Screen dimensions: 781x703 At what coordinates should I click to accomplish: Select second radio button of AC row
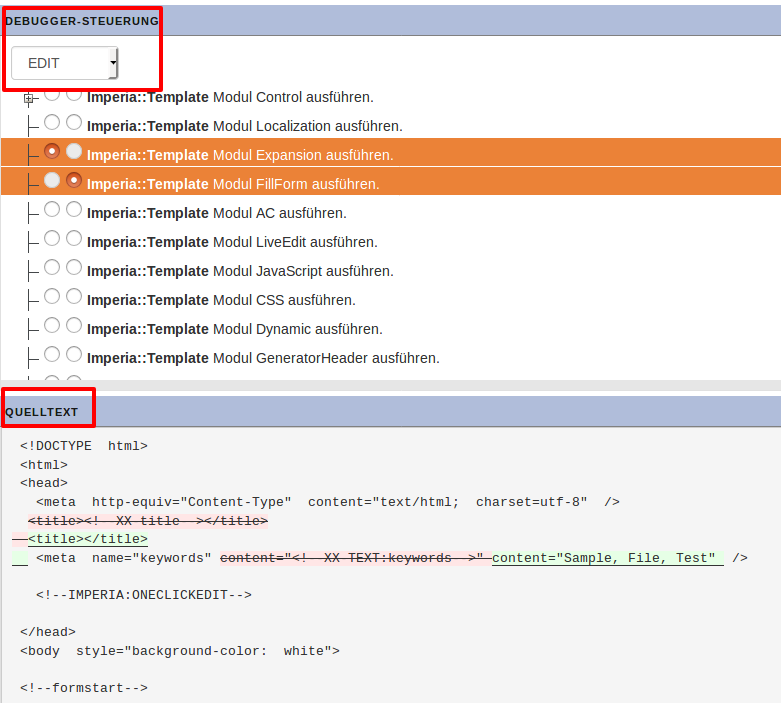click(74, 209)
